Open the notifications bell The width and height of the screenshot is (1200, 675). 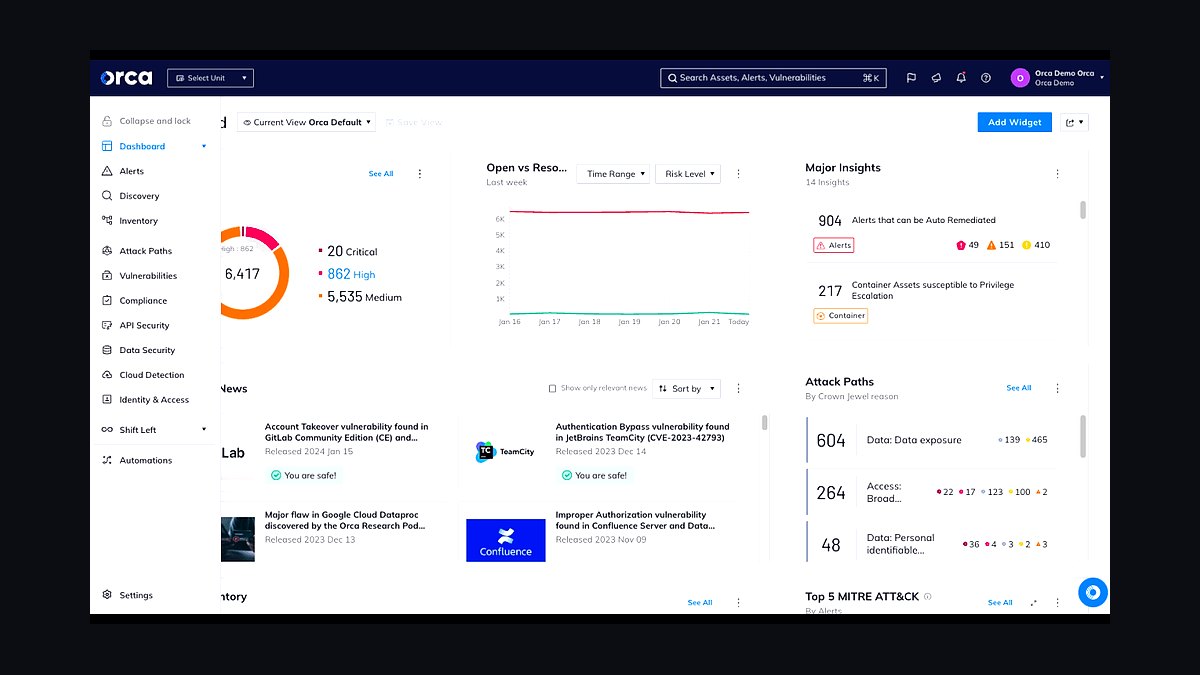click(x=961, y=78)
